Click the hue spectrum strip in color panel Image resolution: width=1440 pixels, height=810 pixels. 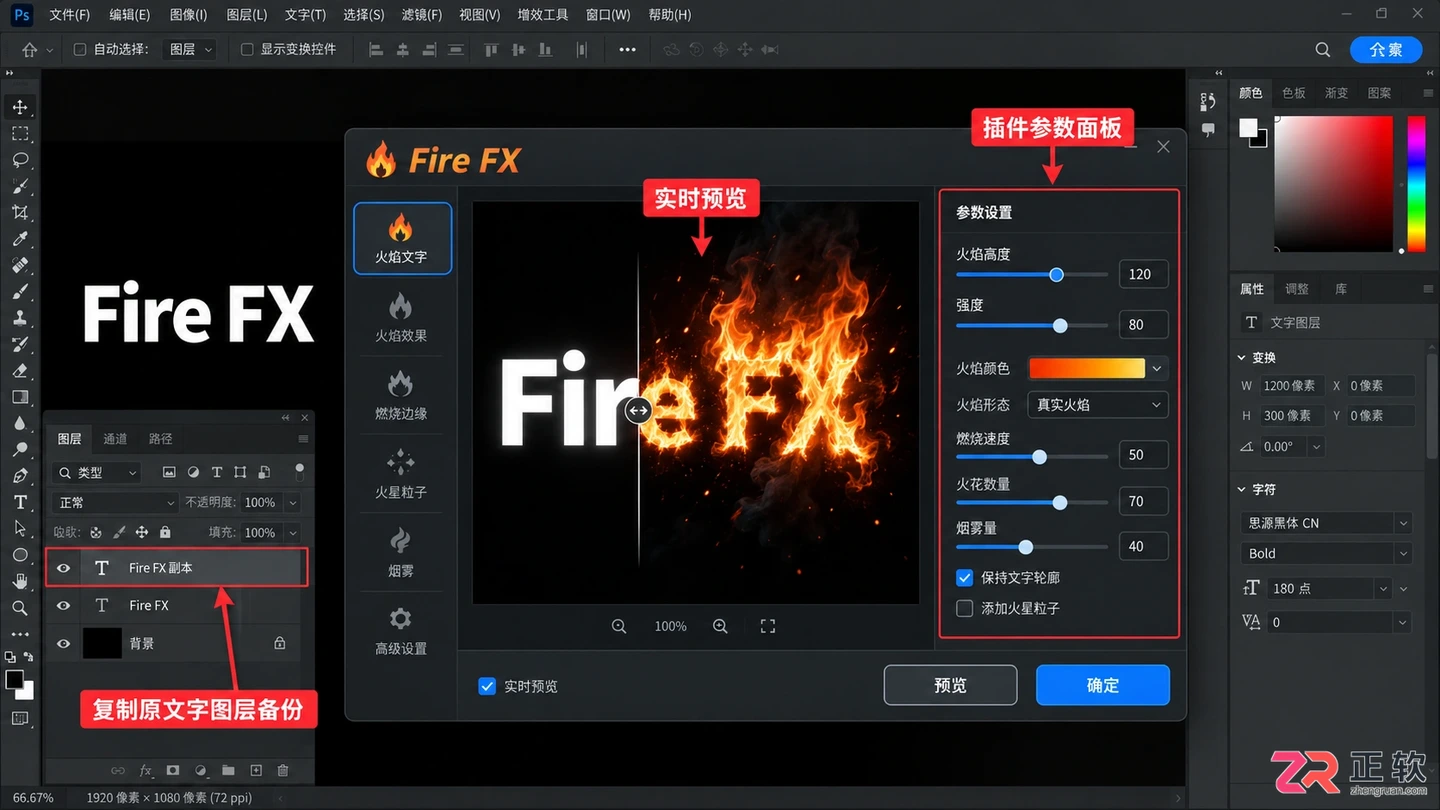(1416, 184)
